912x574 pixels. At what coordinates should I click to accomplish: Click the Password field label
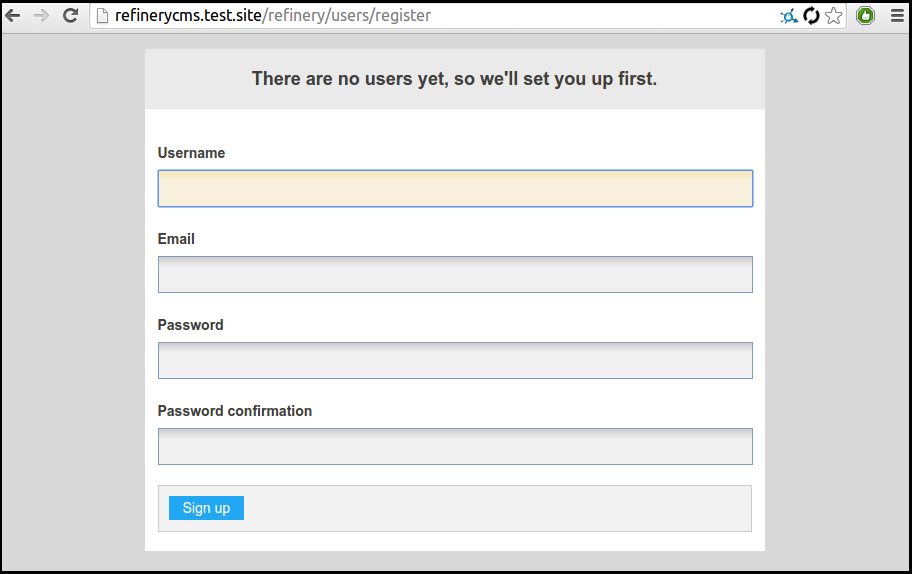point(190,325)
